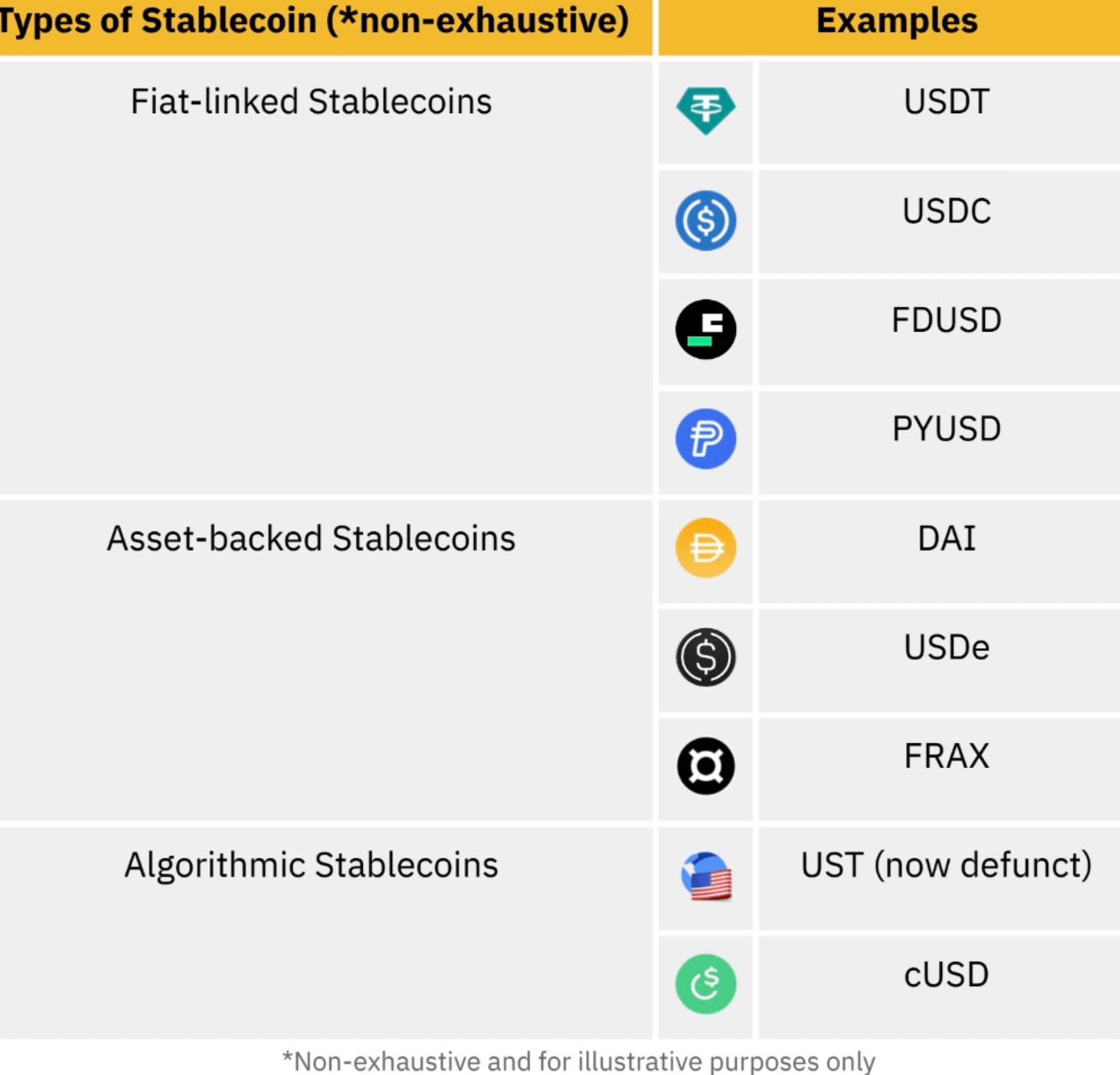Click the black FDUSD logo icon
1120x1075 pixels.
[706, 330]
